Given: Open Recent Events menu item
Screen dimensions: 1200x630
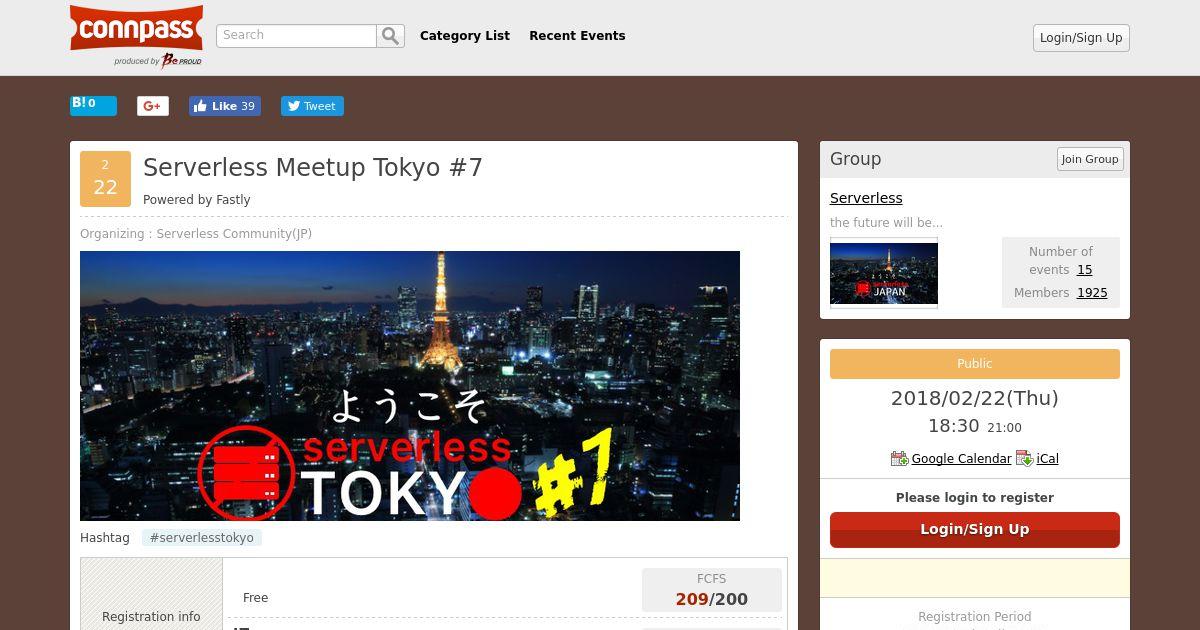Looking at the screenshot, I should point(577,36).
